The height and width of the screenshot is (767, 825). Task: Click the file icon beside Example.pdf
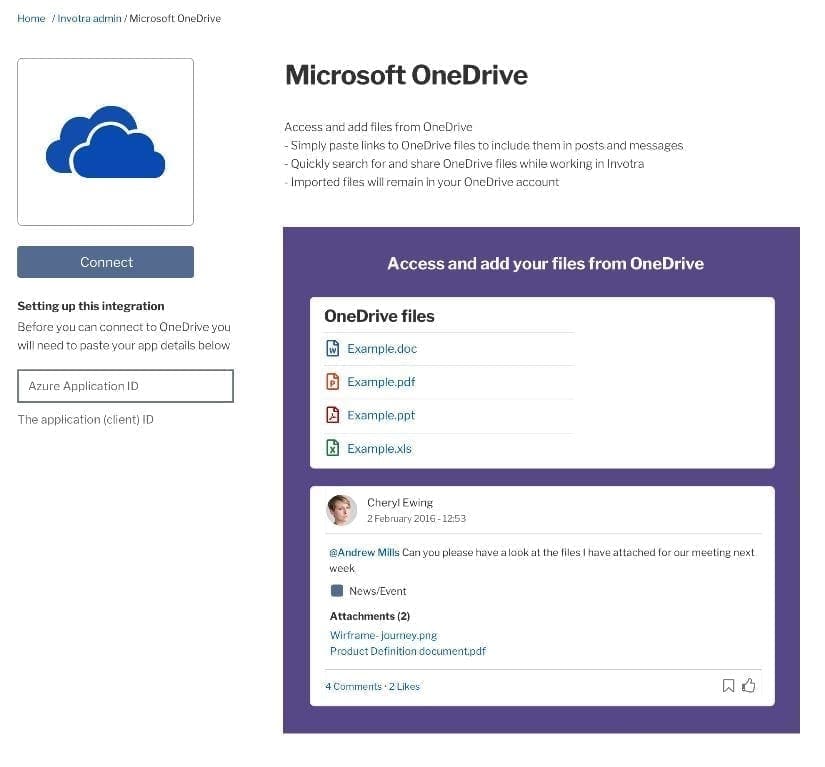pos(333,381)
